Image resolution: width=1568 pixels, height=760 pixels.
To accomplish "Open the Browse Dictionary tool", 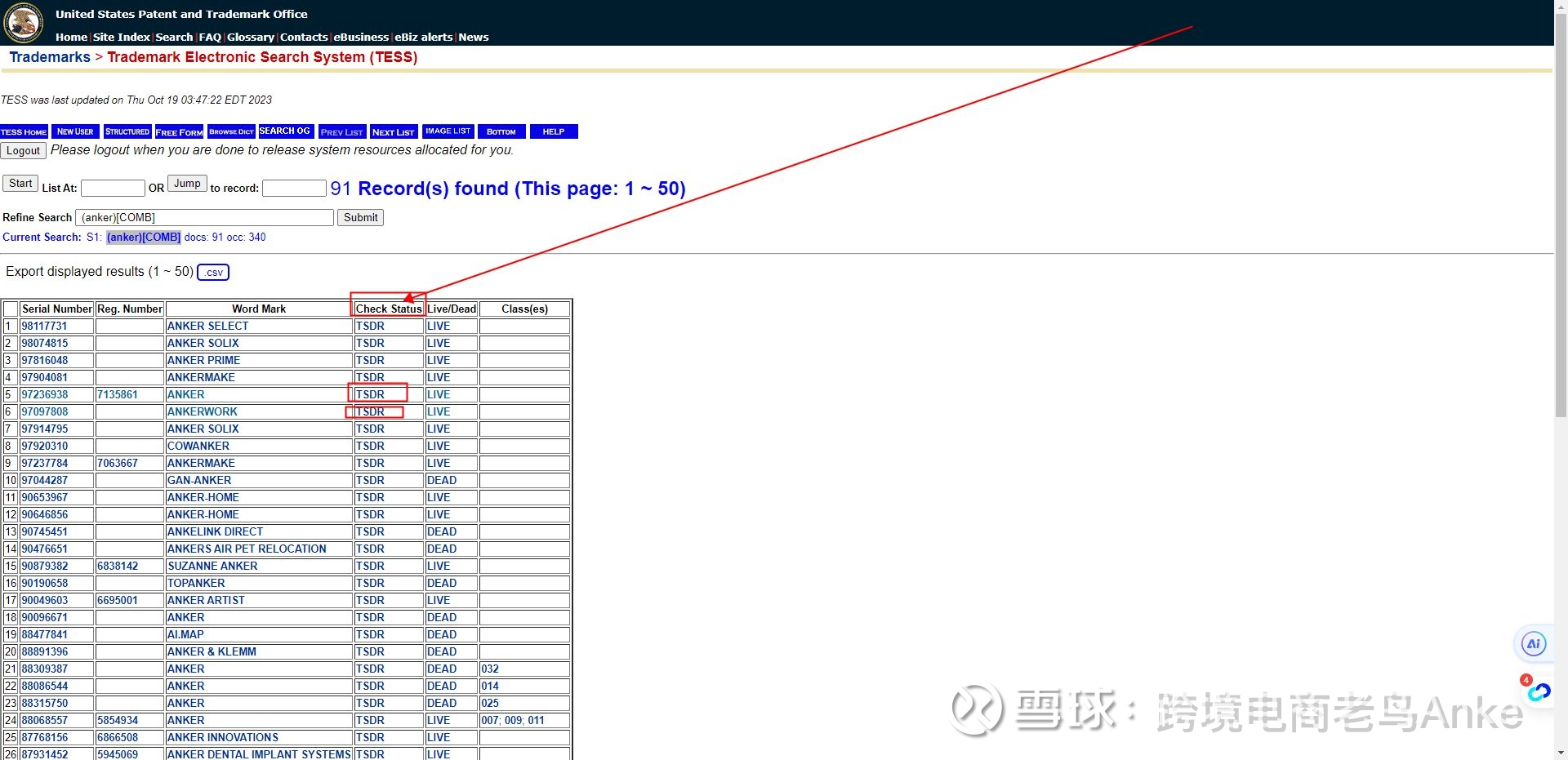I will pyautogui.click(x=231, y=131).
